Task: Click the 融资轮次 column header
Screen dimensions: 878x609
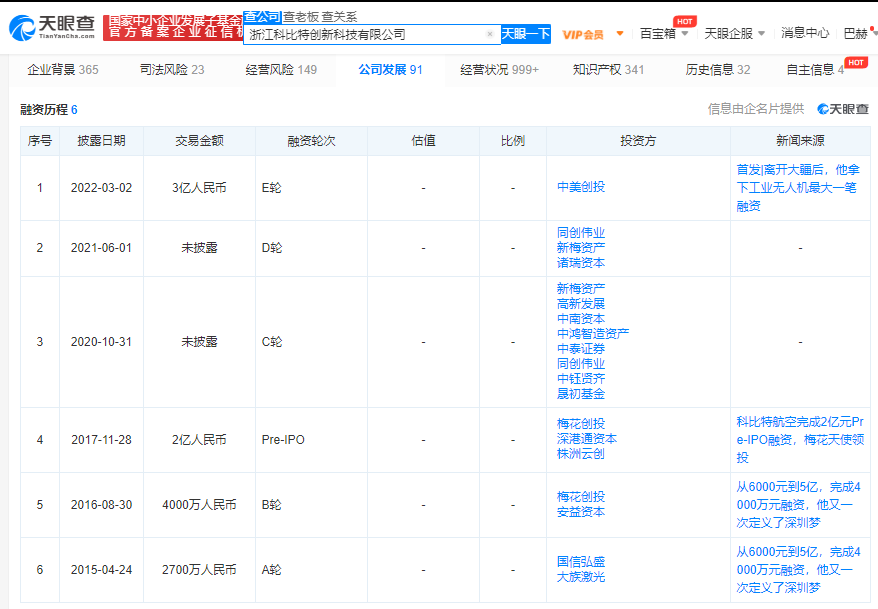Action: coord(311,140)
